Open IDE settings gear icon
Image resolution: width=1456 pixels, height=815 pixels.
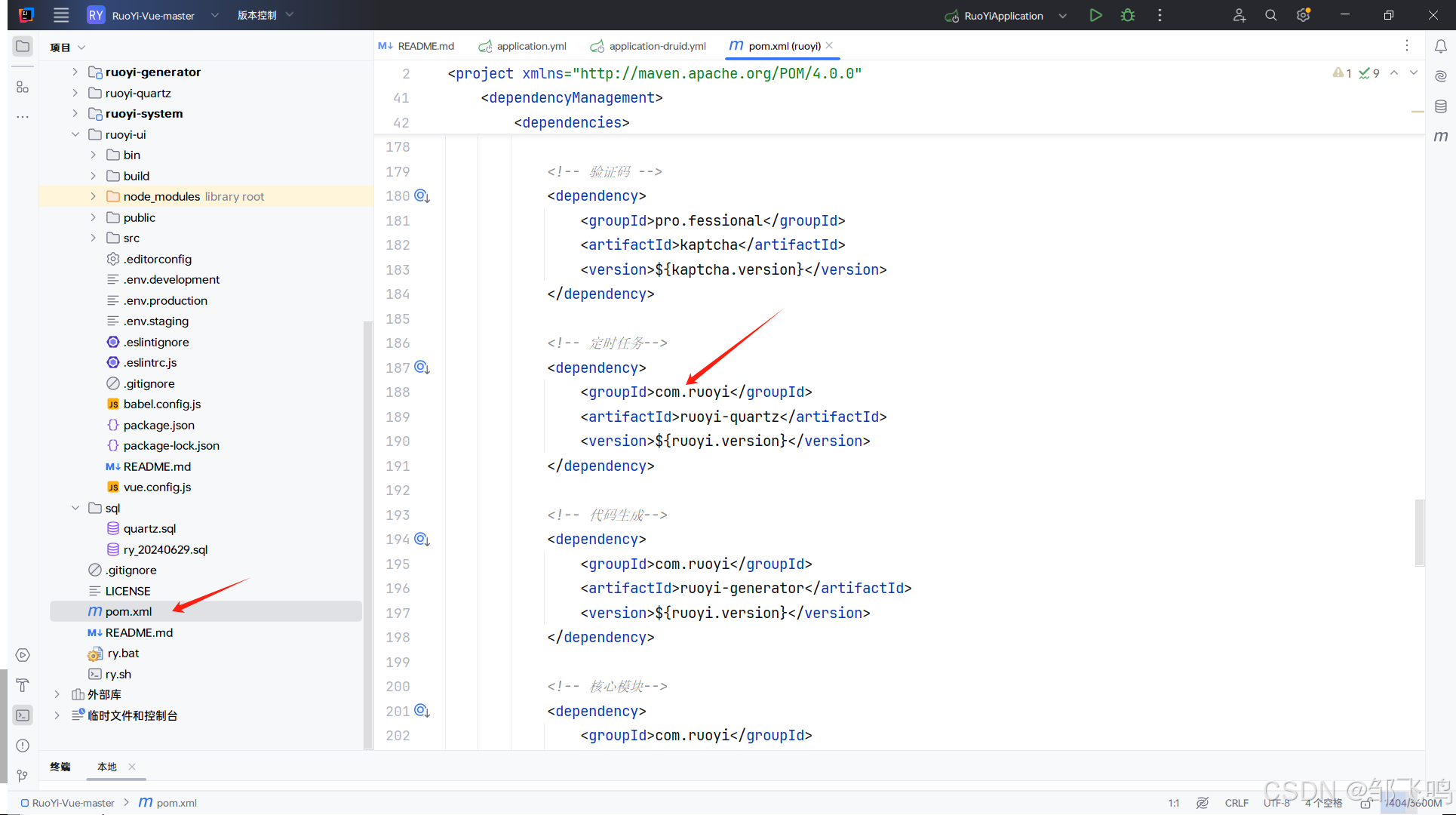point(1303,15)
